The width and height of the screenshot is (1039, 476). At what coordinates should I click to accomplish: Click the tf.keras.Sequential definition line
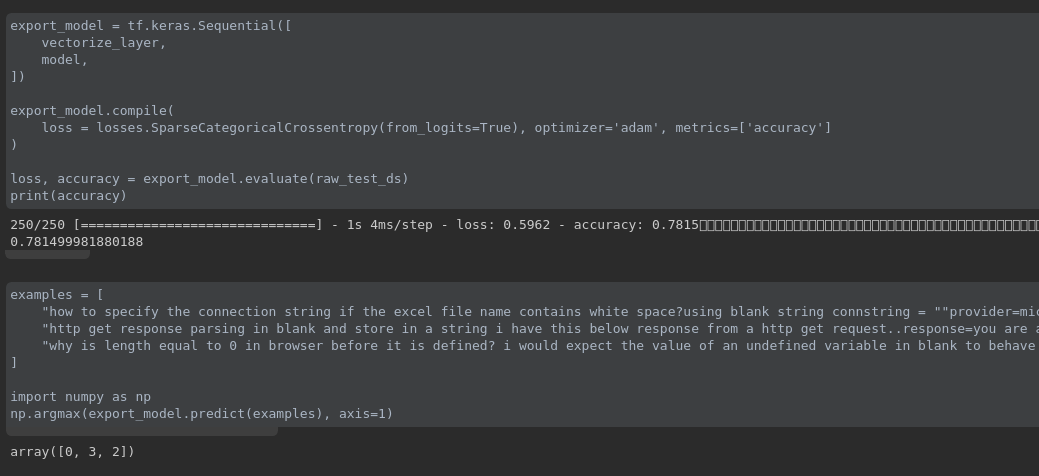coord(150,26)
